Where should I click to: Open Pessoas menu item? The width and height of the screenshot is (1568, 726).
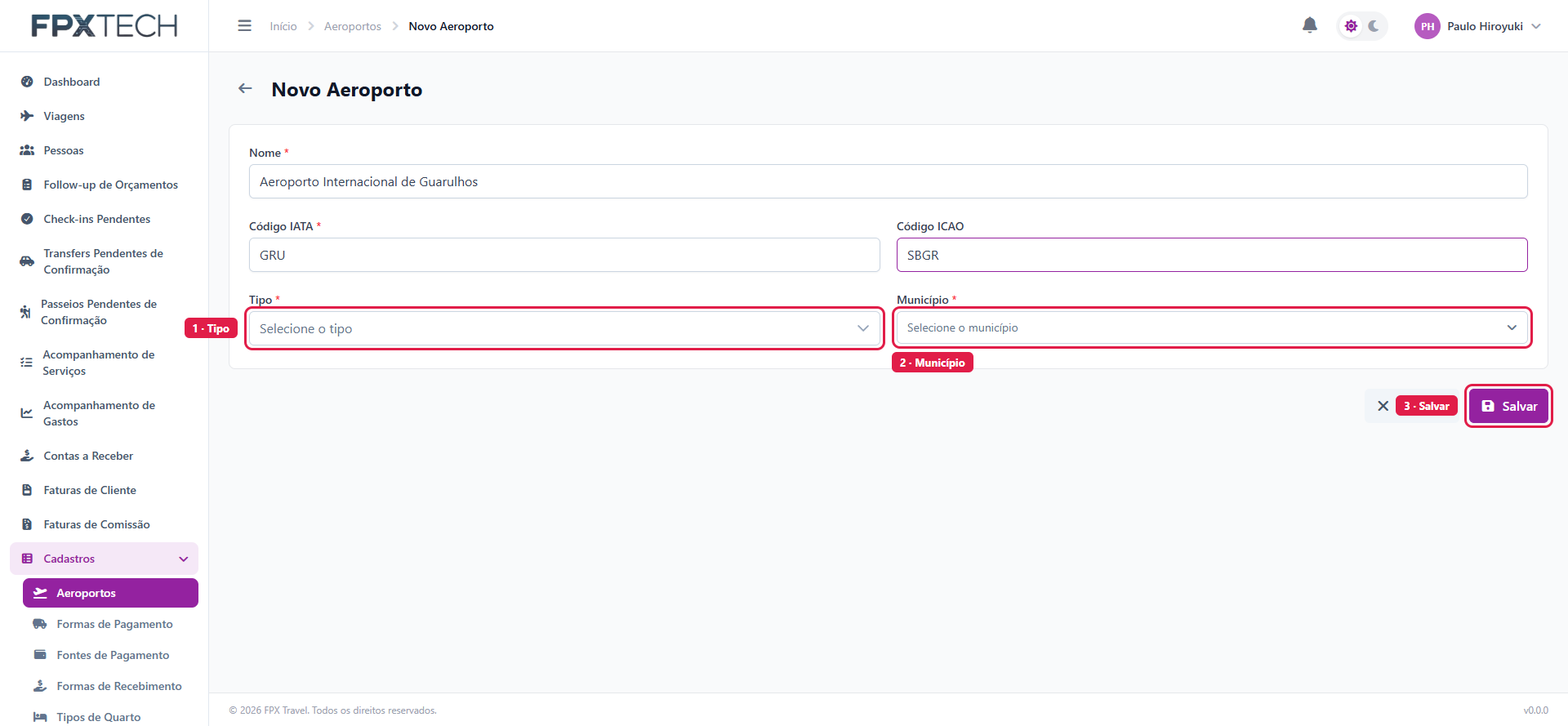pyautogui.click(x=104, y=150)
